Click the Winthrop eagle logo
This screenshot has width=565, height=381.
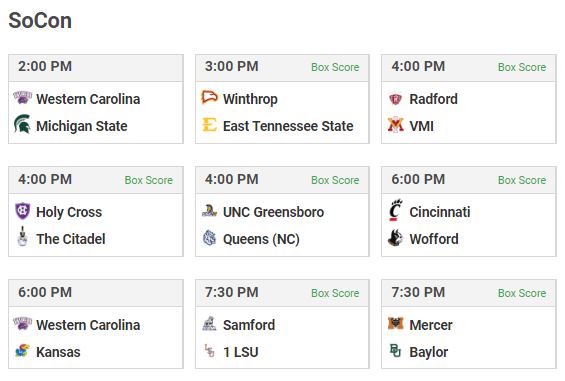pyautogui.click(x=209, y=98)
